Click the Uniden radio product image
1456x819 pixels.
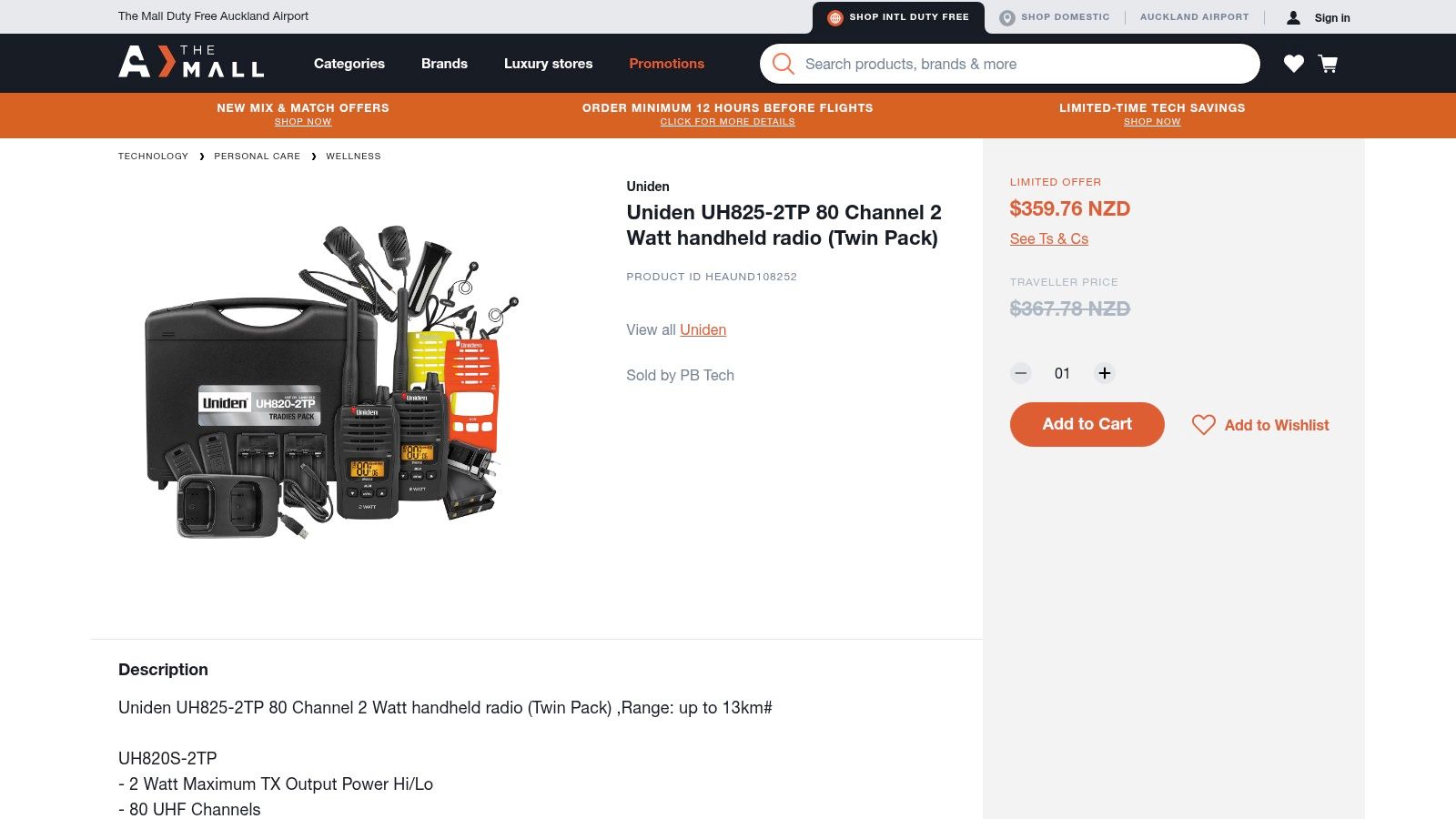(332, 382)
